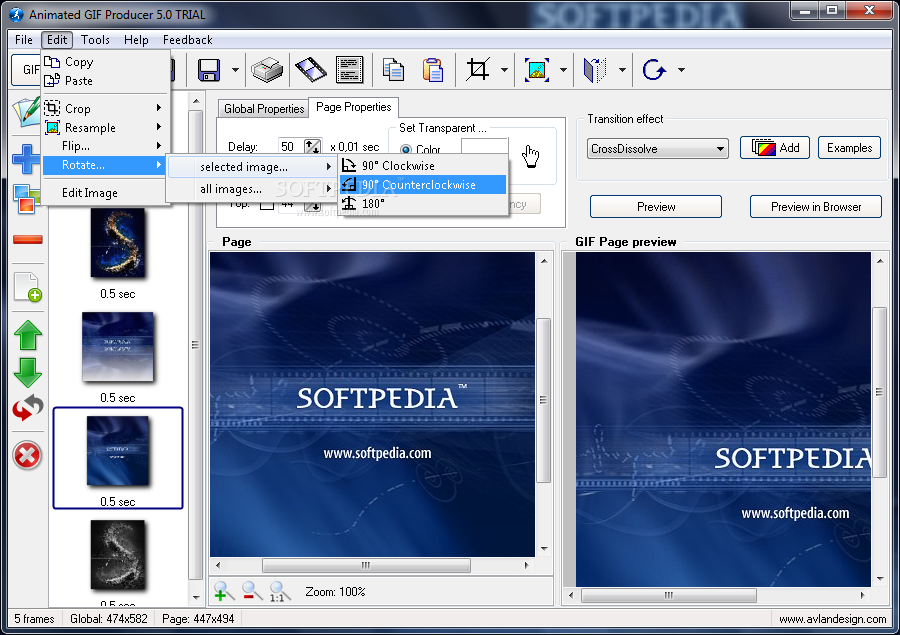This screenshot has height=635, width=900.
Task: Click the red minus remove frame icon
Action: [28, 239]
